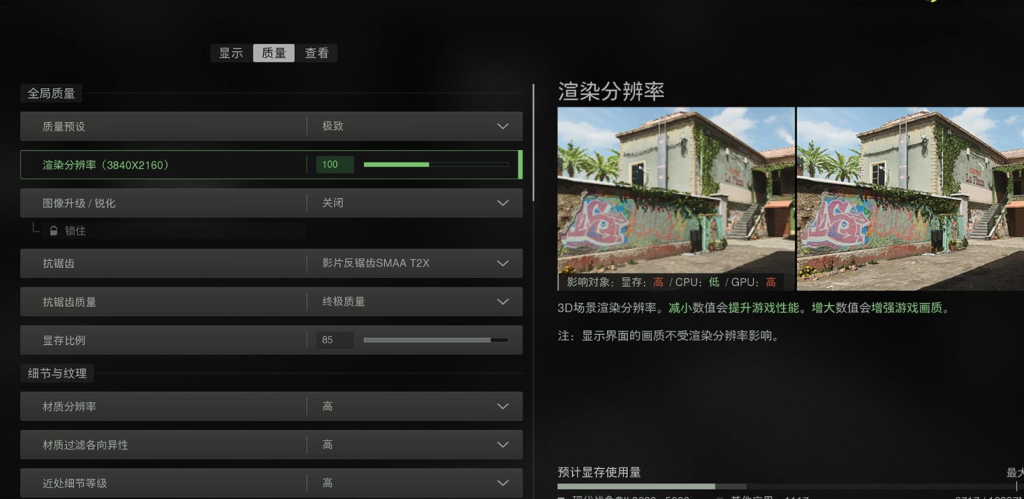Open the 材质分辨率 dropdown

[x=502, y=406]
